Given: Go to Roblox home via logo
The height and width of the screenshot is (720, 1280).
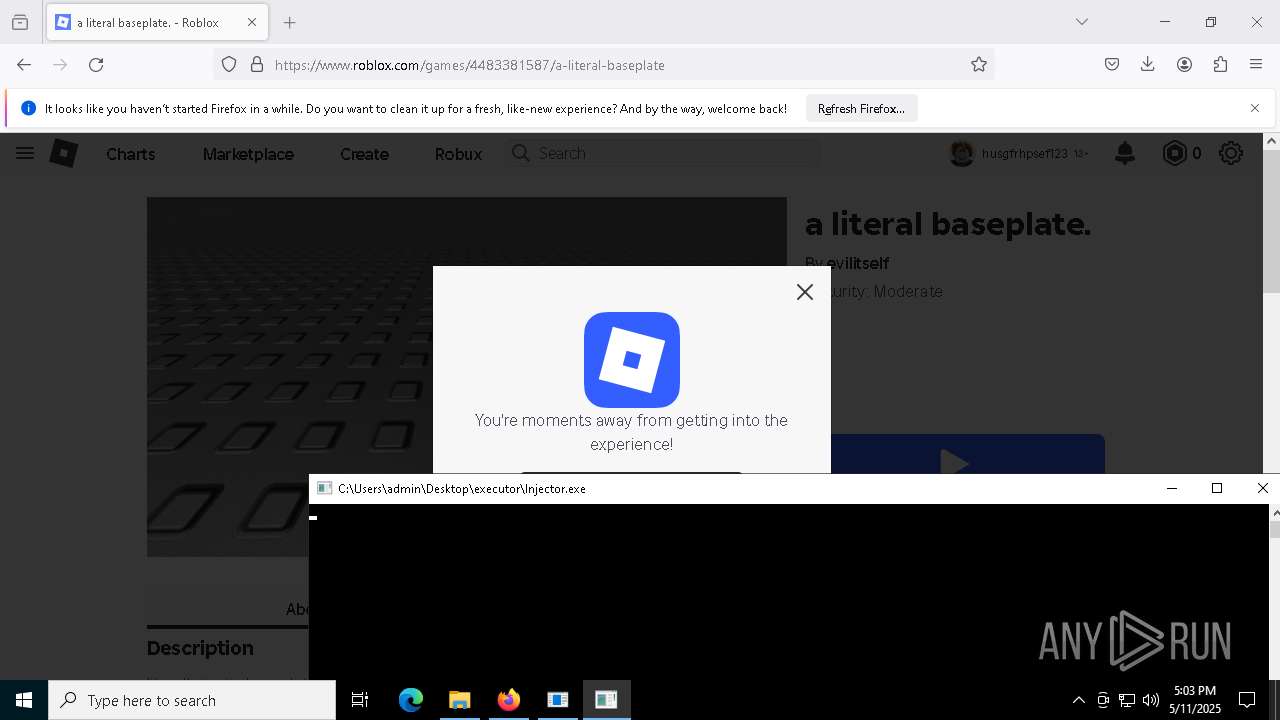Looking at the screenshot, I should click(64, 153).
